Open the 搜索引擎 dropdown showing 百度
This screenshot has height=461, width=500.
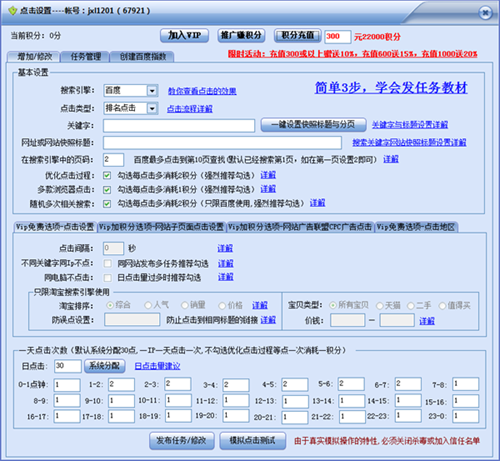tap(152, 91)
